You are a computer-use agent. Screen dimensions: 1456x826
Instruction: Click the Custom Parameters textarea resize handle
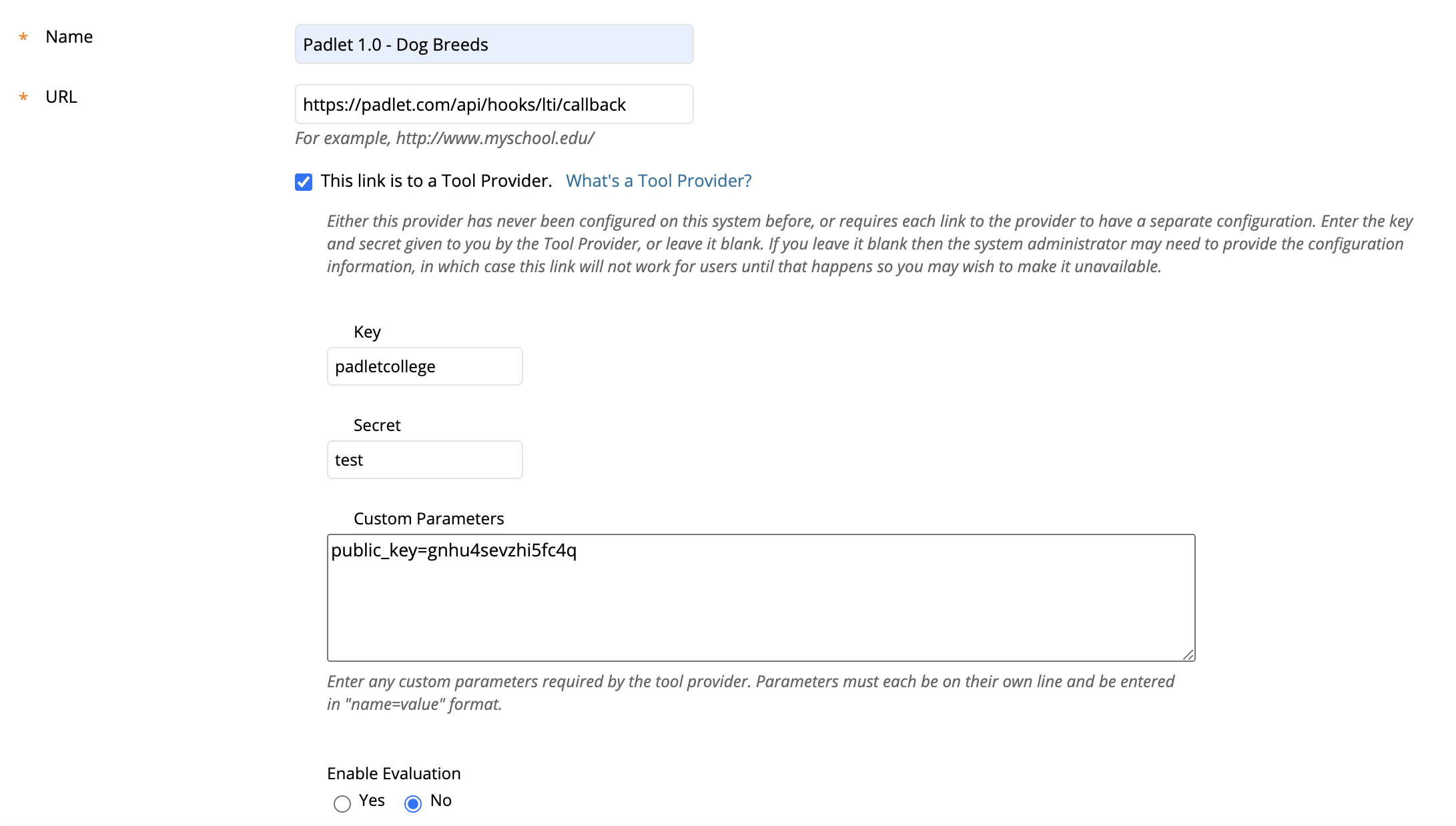[1188, 655]
